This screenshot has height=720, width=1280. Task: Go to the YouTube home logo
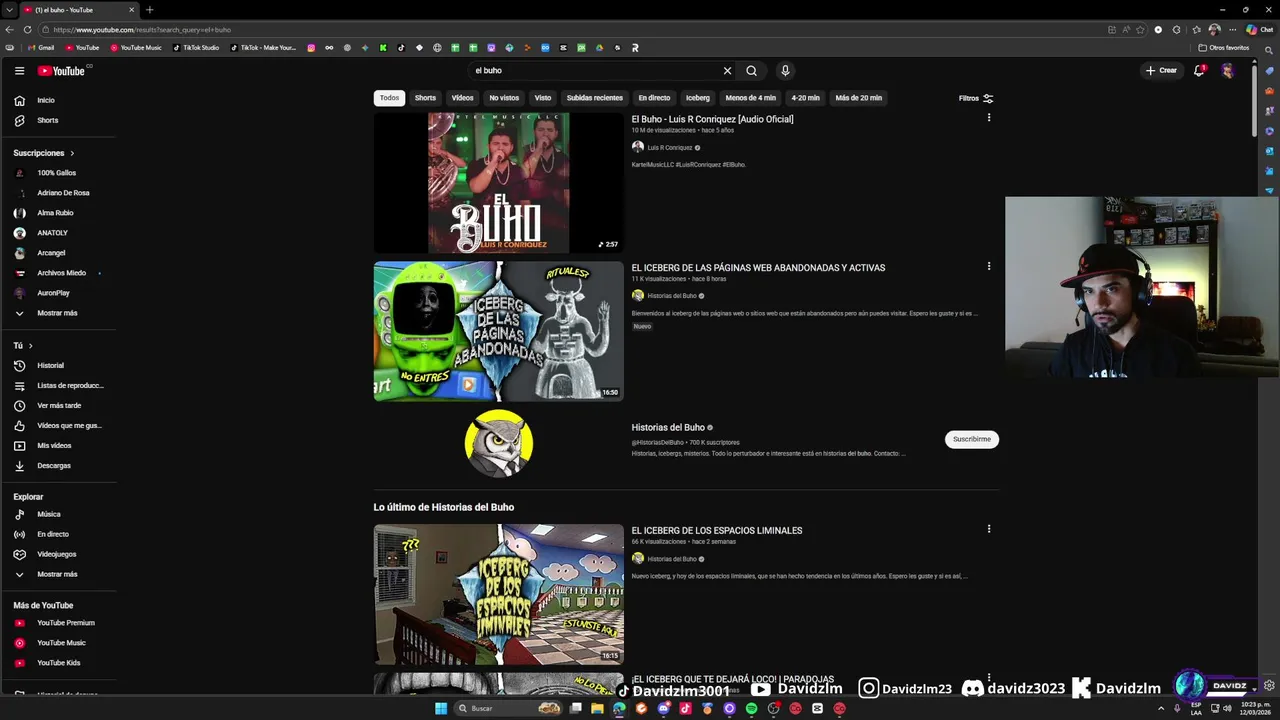pyautogui.click(x=62, y=71)
